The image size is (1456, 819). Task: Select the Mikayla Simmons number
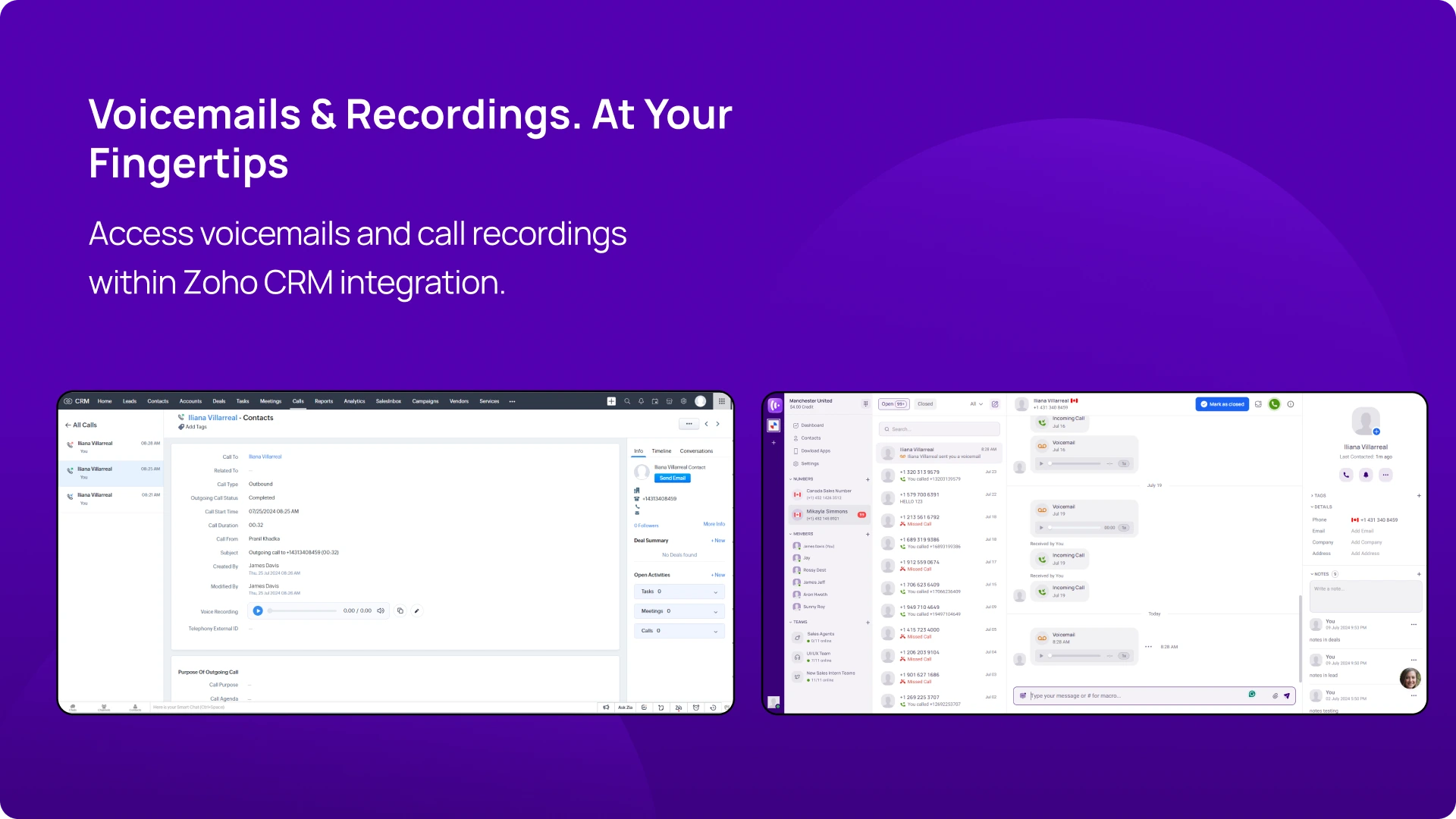829,515
